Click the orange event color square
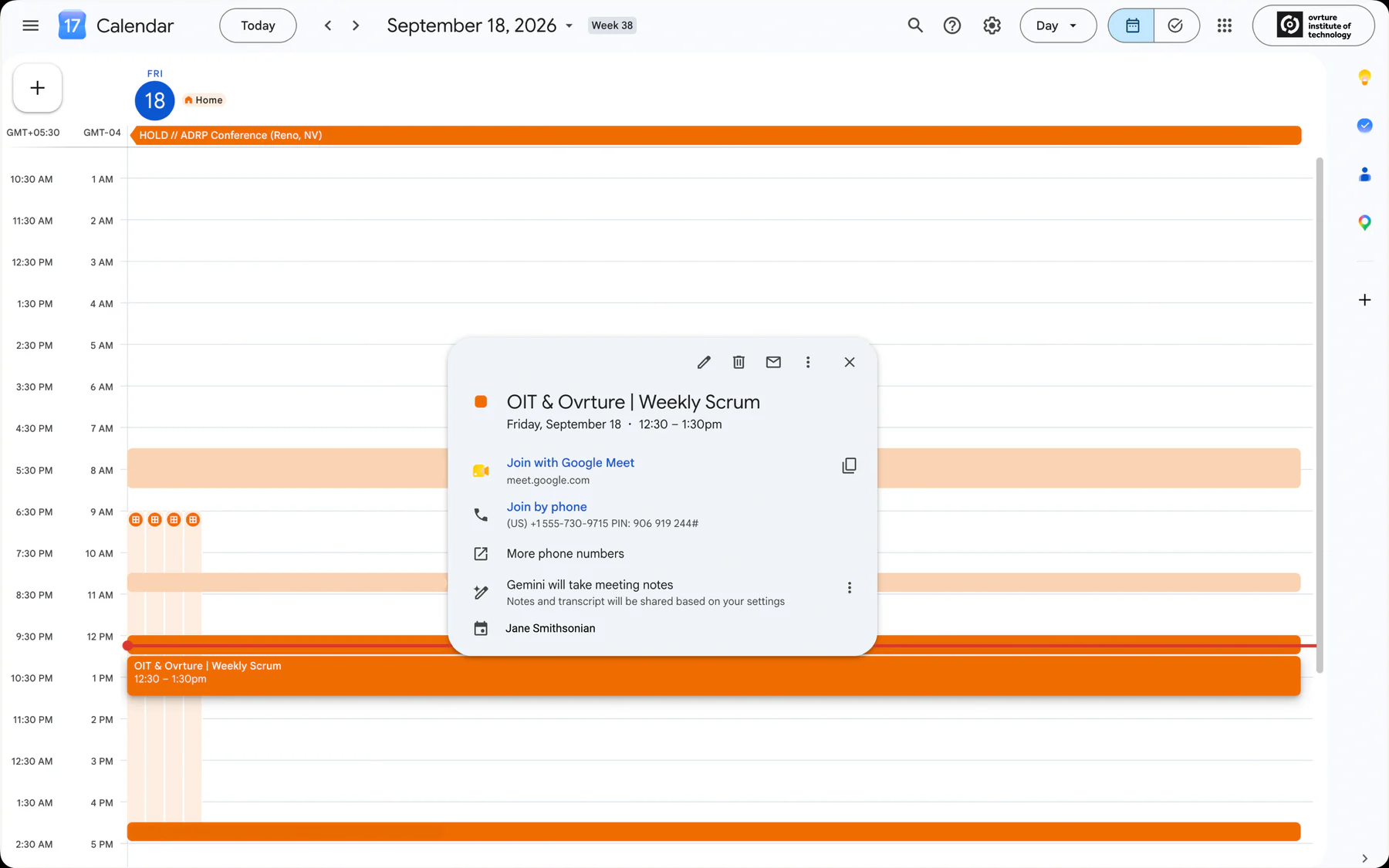This screenshot has width=1389, height=868. (x=481, y=402)
